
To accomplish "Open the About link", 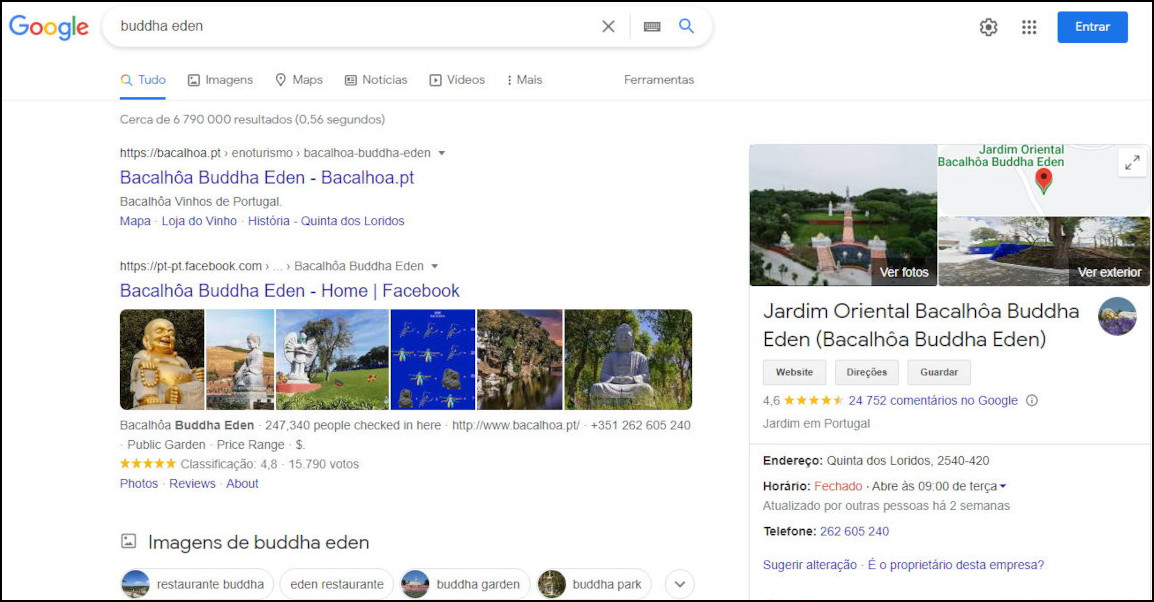I will click(242, 484).
